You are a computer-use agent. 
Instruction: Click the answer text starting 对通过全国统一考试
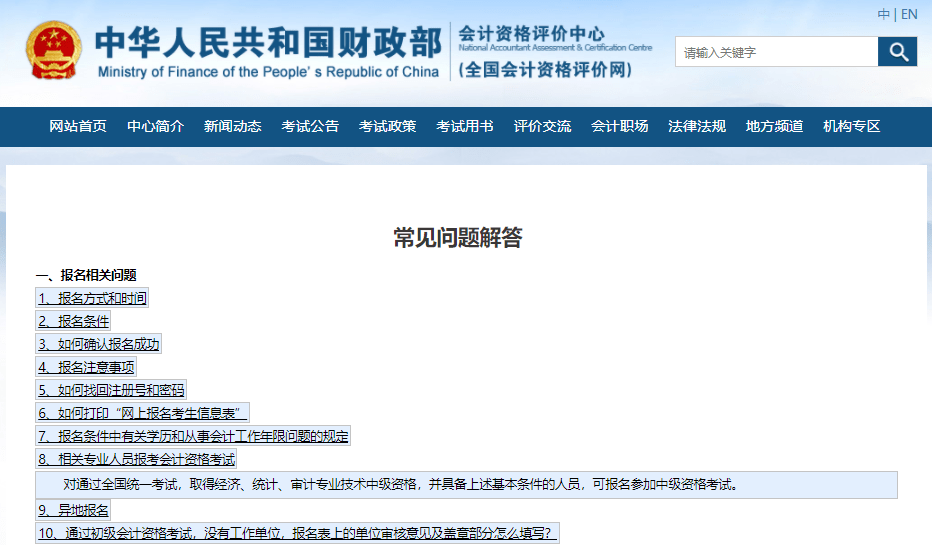[401, 484]
